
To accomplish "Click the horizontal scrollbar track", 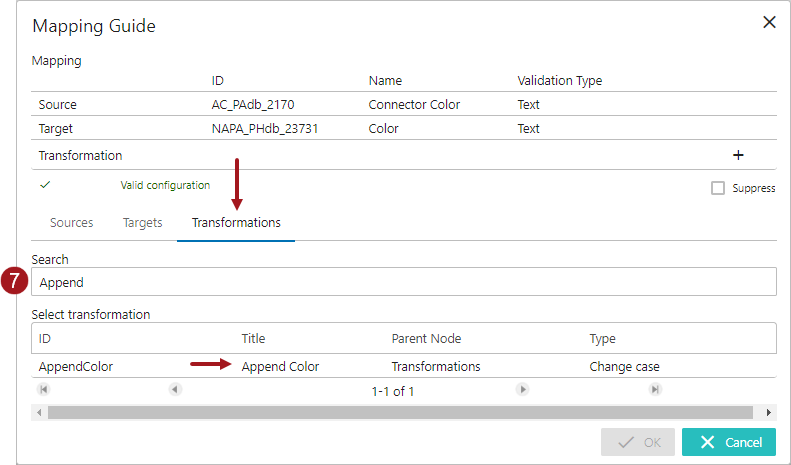I will point(400,412).
